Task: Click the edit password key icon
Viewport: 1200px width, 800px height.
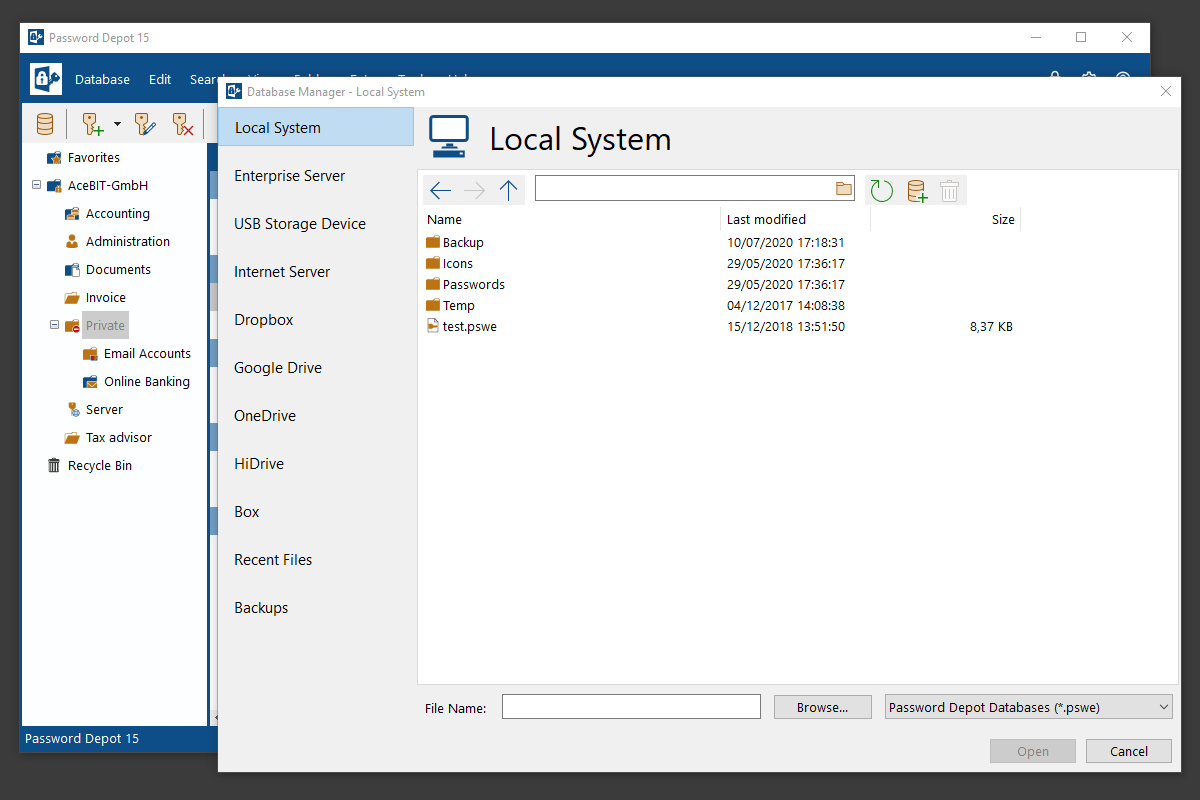Action: point(146,124)
